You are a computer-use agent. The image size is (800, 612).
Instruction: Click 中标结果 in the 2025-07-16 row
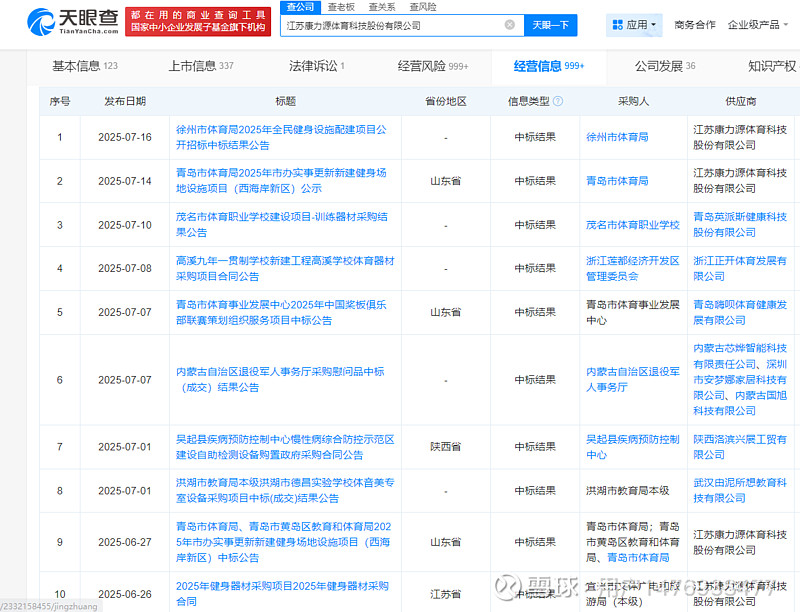pyautogui.click(x=535, y=137)
